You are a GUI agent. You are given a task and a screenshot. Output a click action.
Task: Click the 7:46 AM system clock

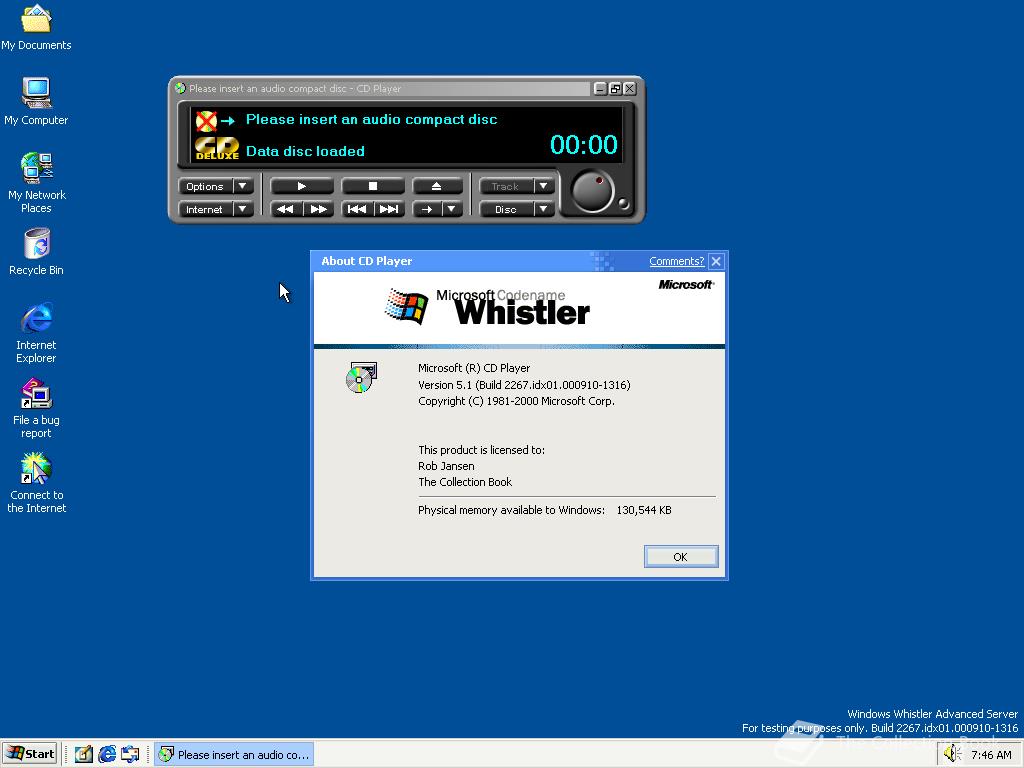991,755
